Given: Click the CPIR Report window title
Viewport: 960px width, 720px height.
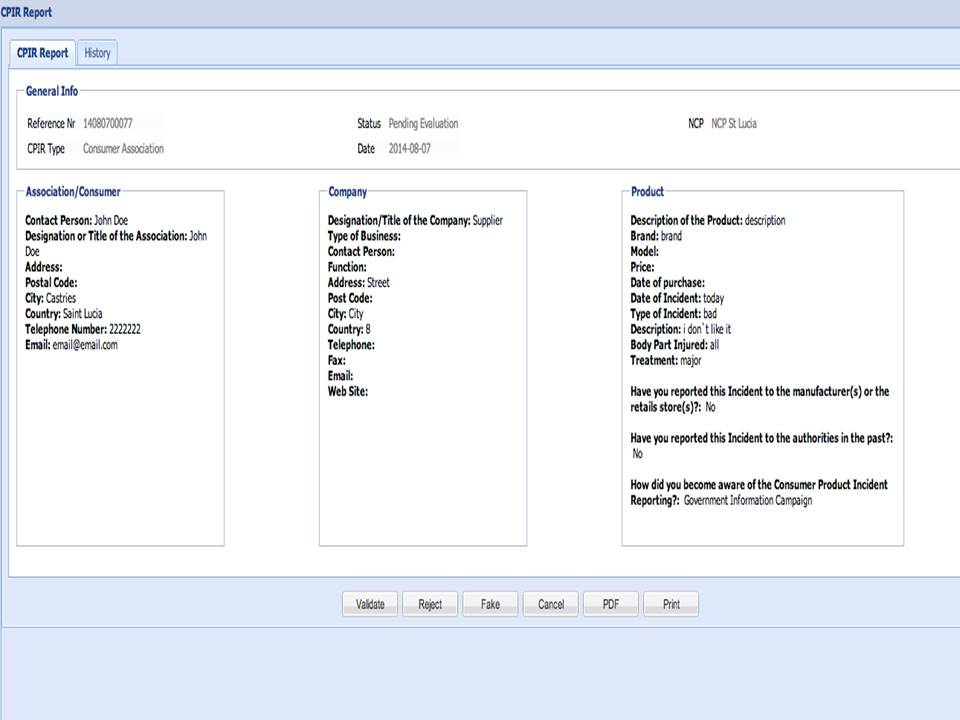Looking at the screenshot, I should tap(26, 12).
